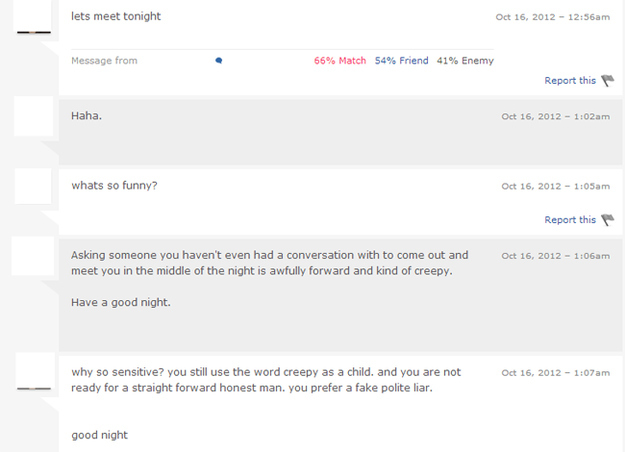Click the final 'good night' message text

100,435
